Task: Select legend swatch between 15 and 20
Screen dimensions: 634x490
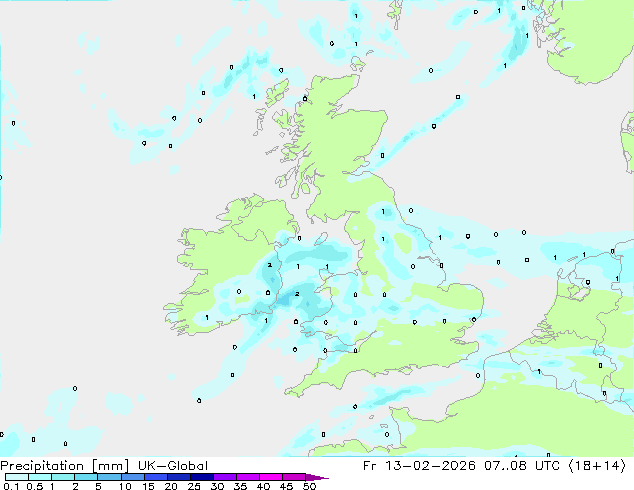Action: coord(155,477)
